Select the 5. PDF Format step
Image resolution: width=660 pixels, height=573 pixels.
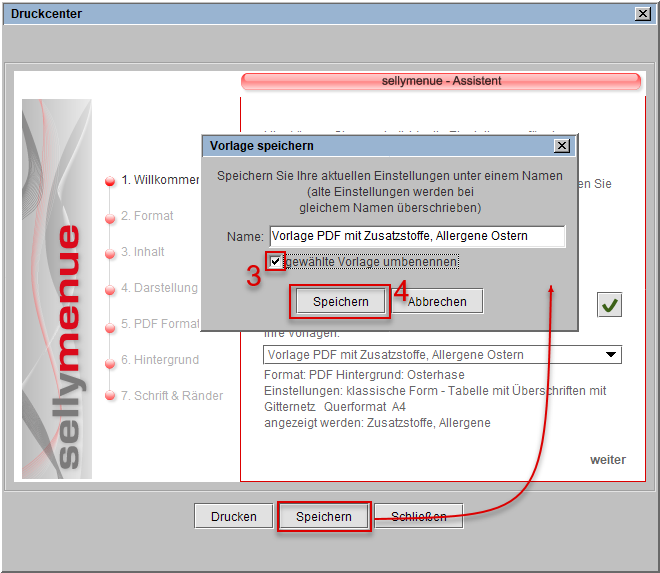coord(160,324)
